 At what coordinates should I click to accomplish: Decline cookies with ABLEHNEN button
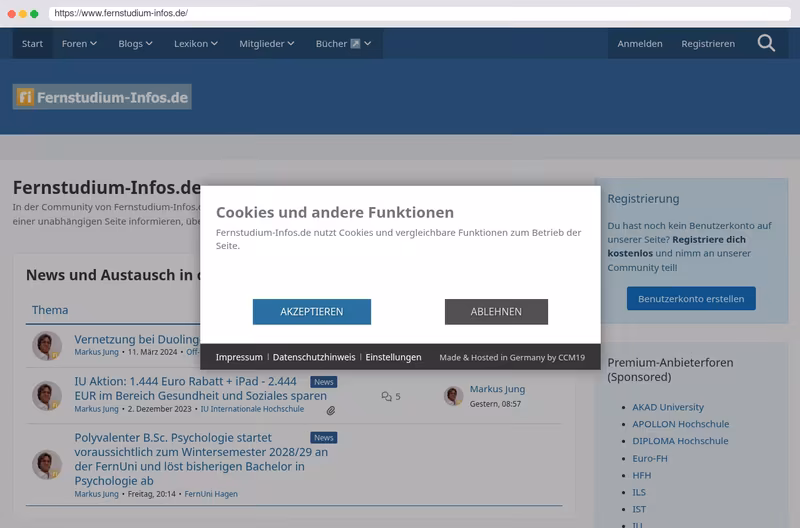click(x=496, y=312)
